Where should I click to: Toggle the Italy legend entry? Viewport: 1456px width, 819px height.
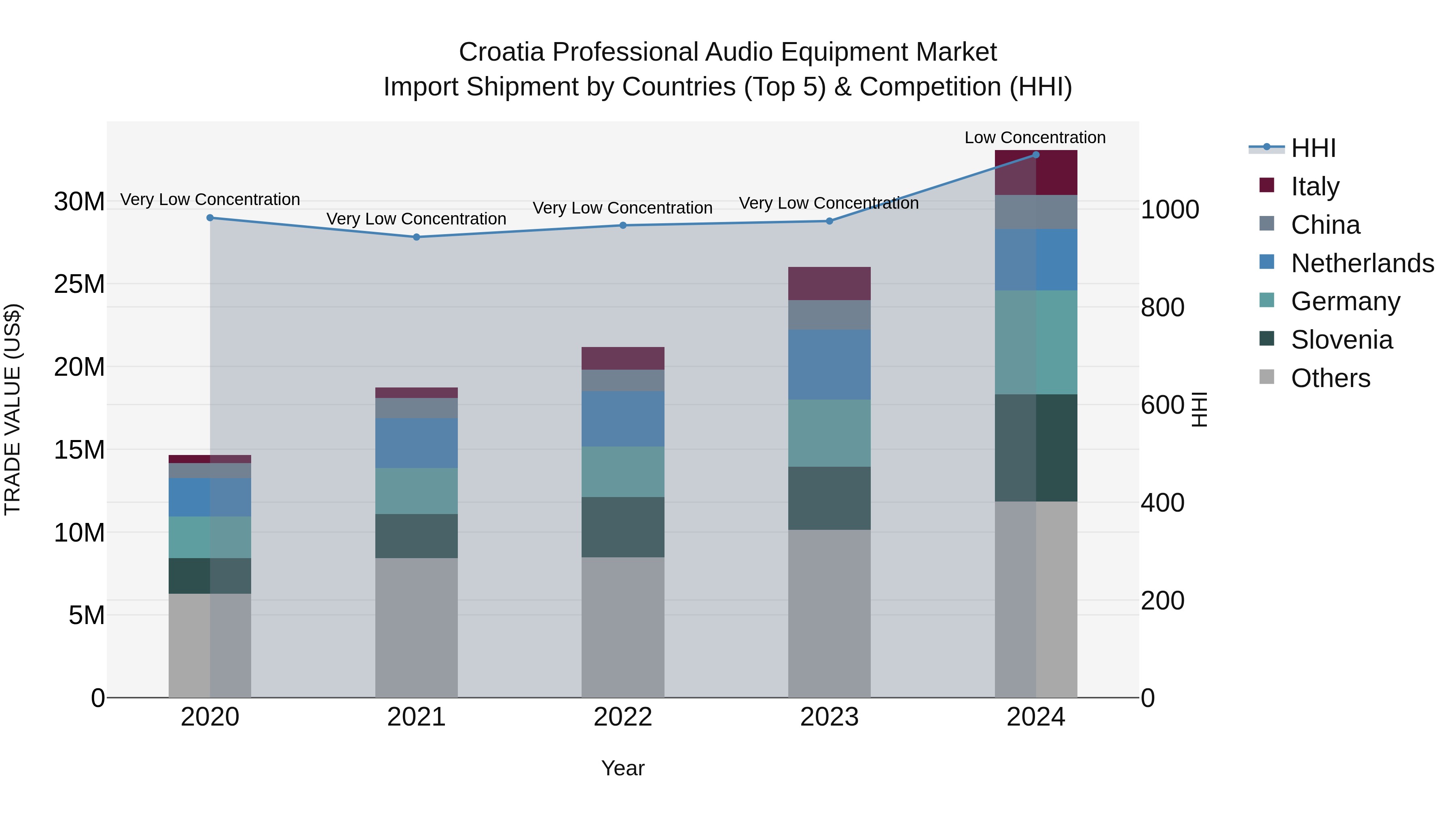1299,186
